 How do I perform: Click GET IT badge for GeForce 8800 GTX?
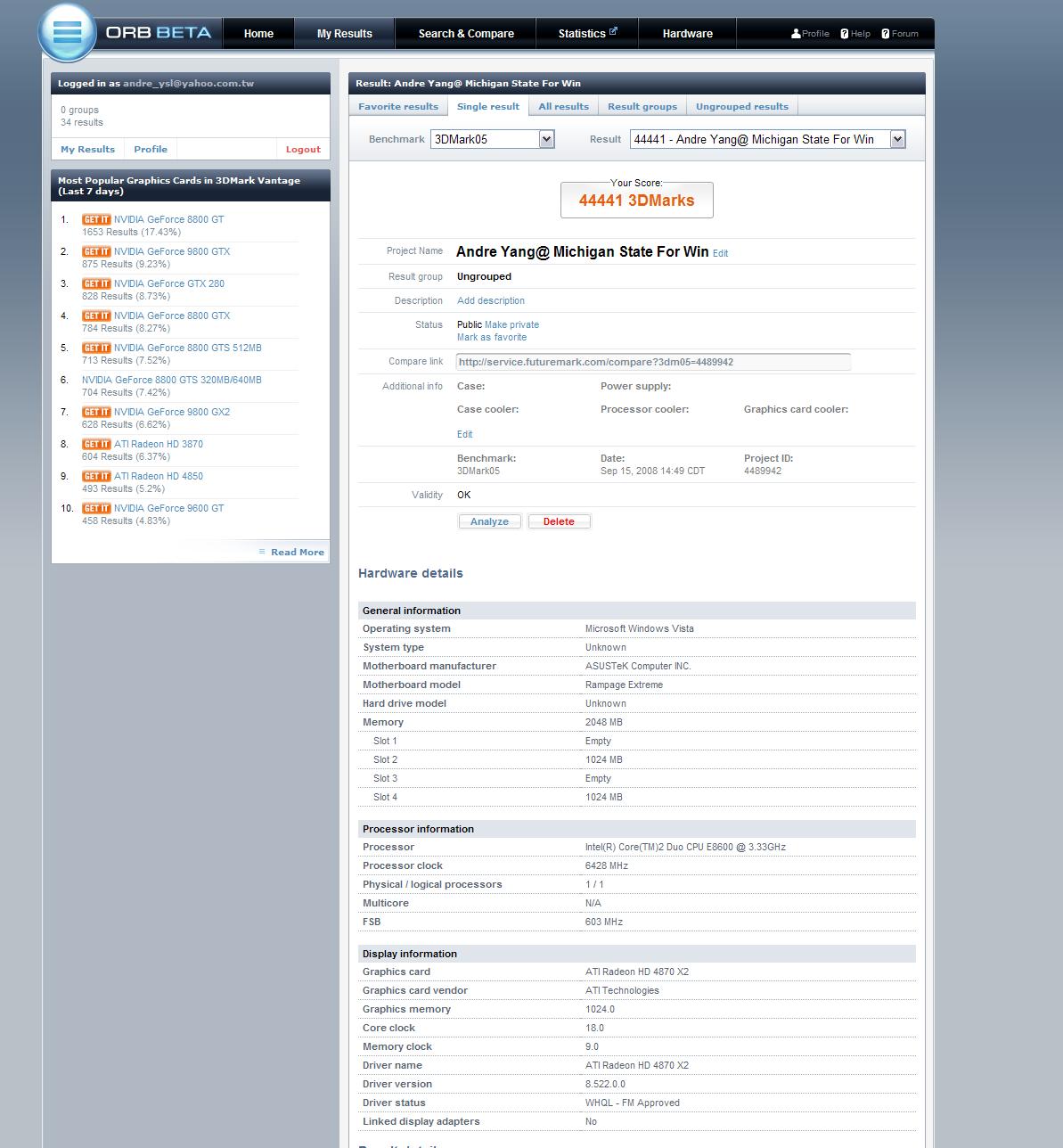96,316
